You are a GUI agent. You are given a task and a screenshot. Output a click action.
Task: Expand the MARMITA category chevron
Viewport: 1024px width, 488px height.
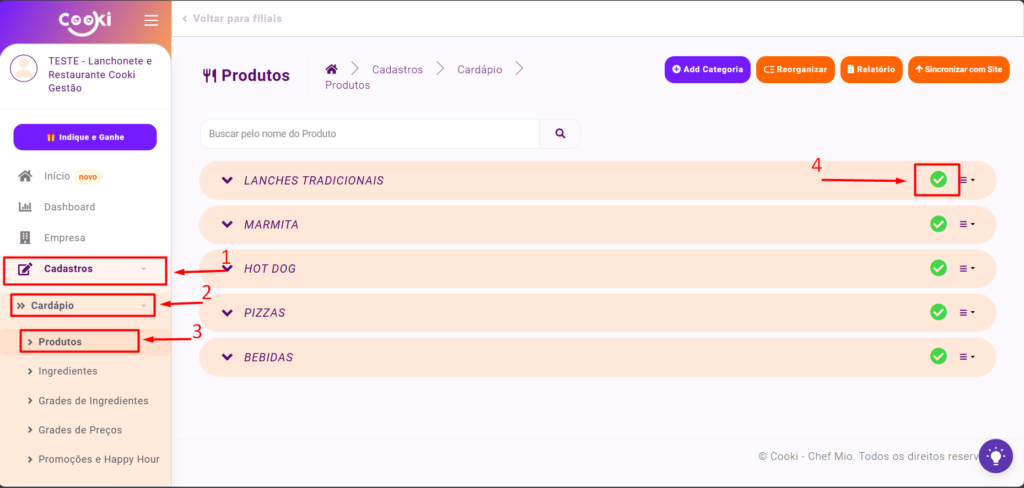pyautogui.click(x=227, y=224)
